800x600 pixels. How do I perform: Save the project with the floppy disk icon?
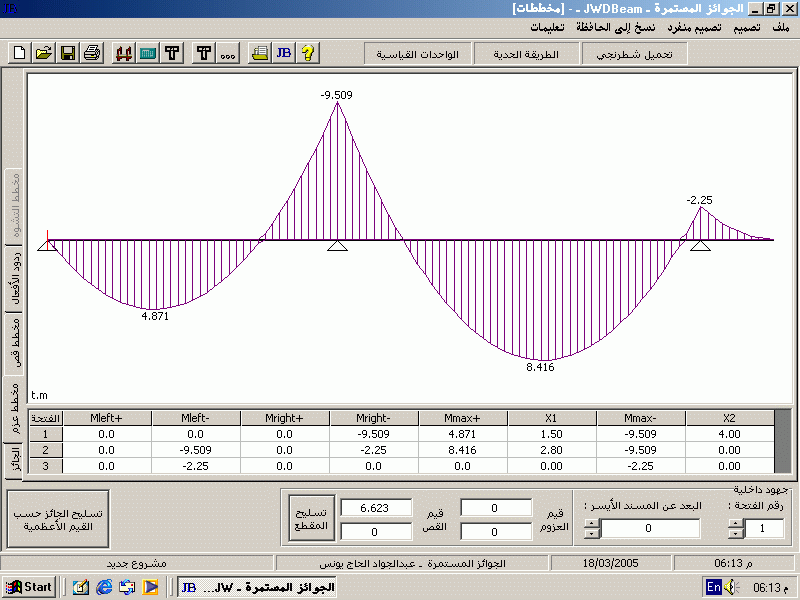click(67, 53)
